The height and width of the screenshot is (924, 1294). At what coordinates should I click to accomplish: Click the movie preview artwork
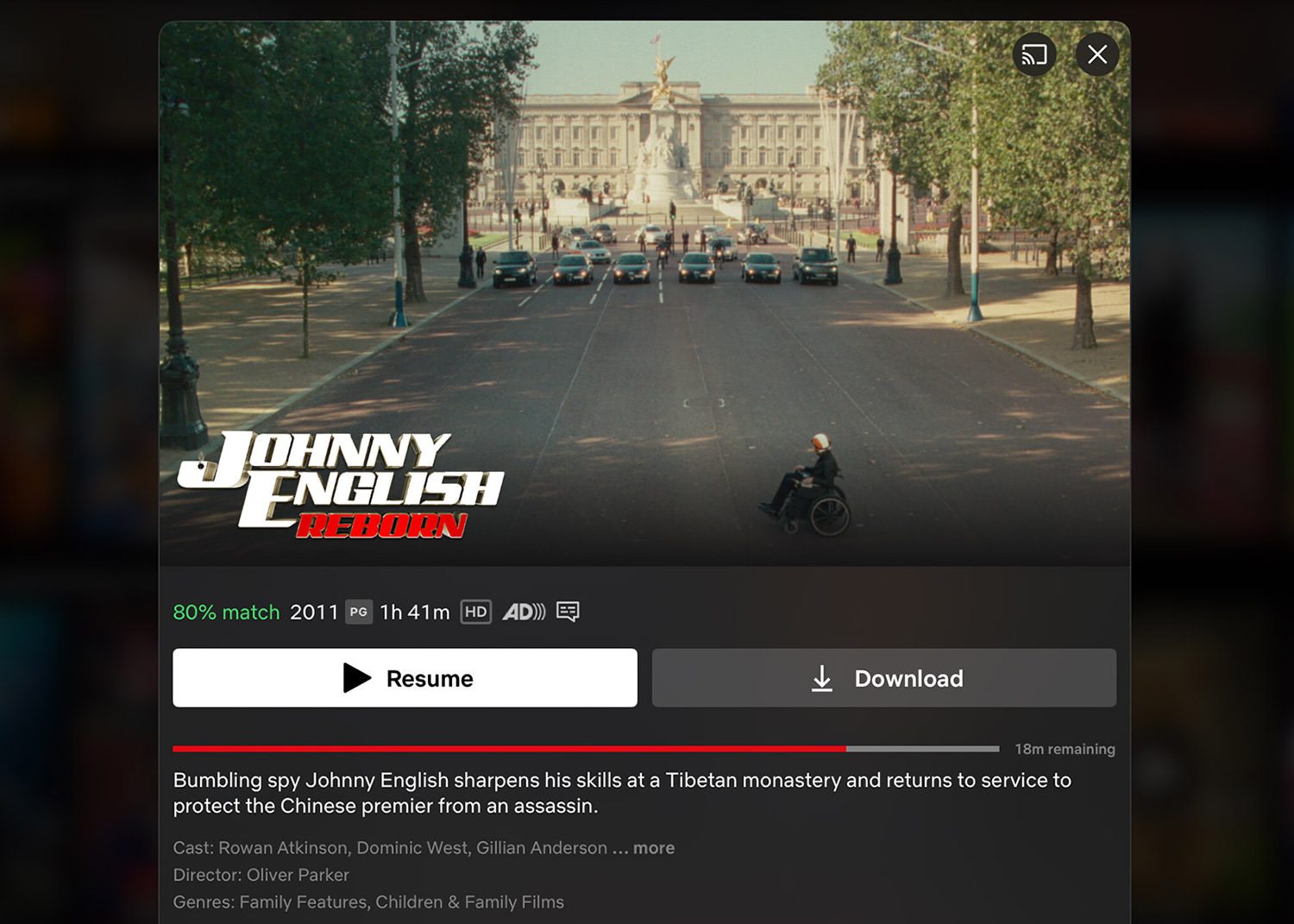pyautogui.click(x=644, y=293)
